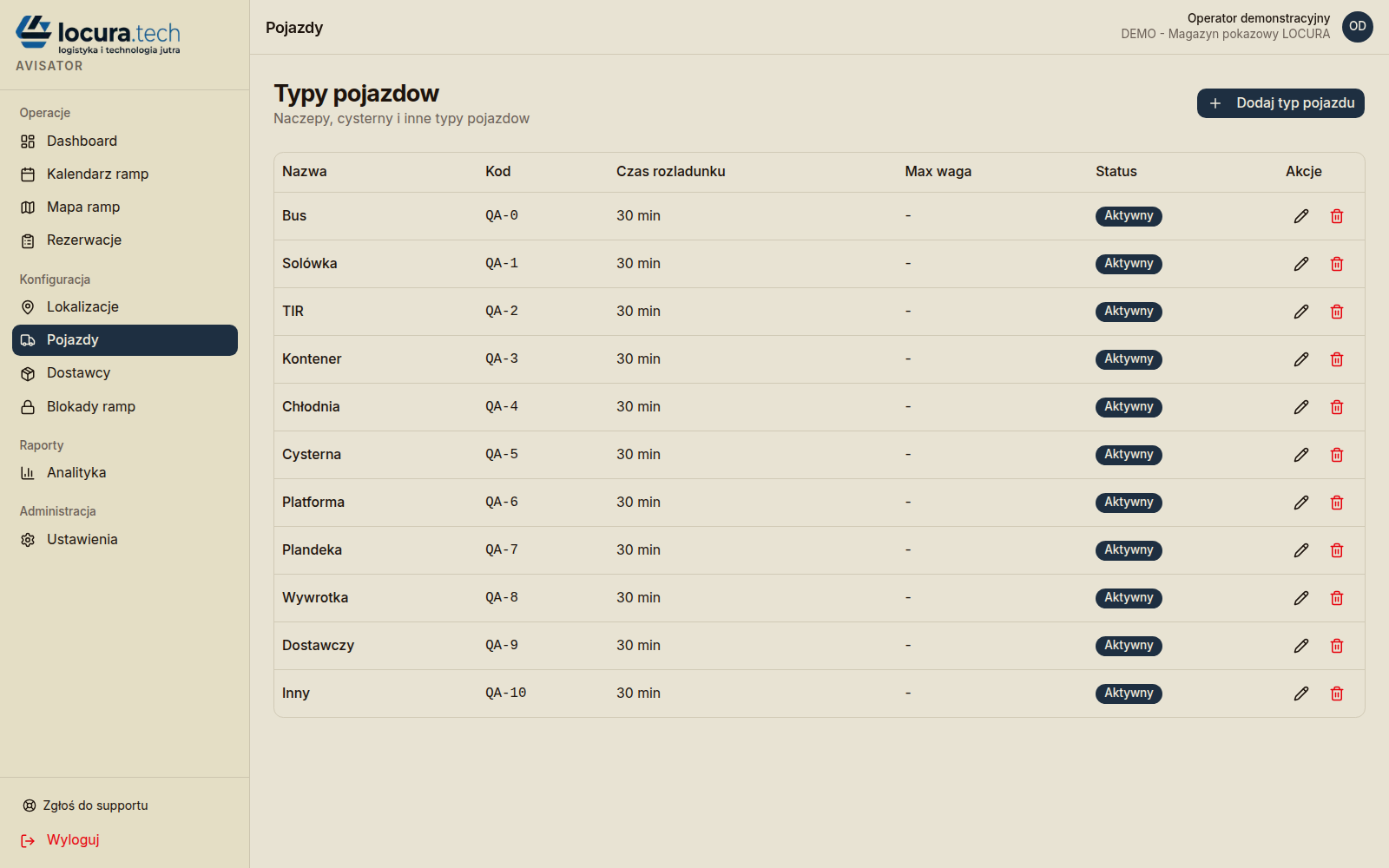Edit the Wywrotka vehicle type

point(1300,598)
